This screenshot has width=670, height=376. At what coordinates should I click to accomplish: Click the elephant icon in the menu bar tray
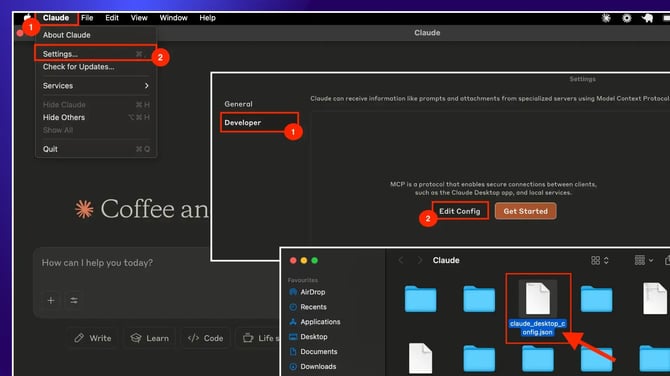click(647, 18)
